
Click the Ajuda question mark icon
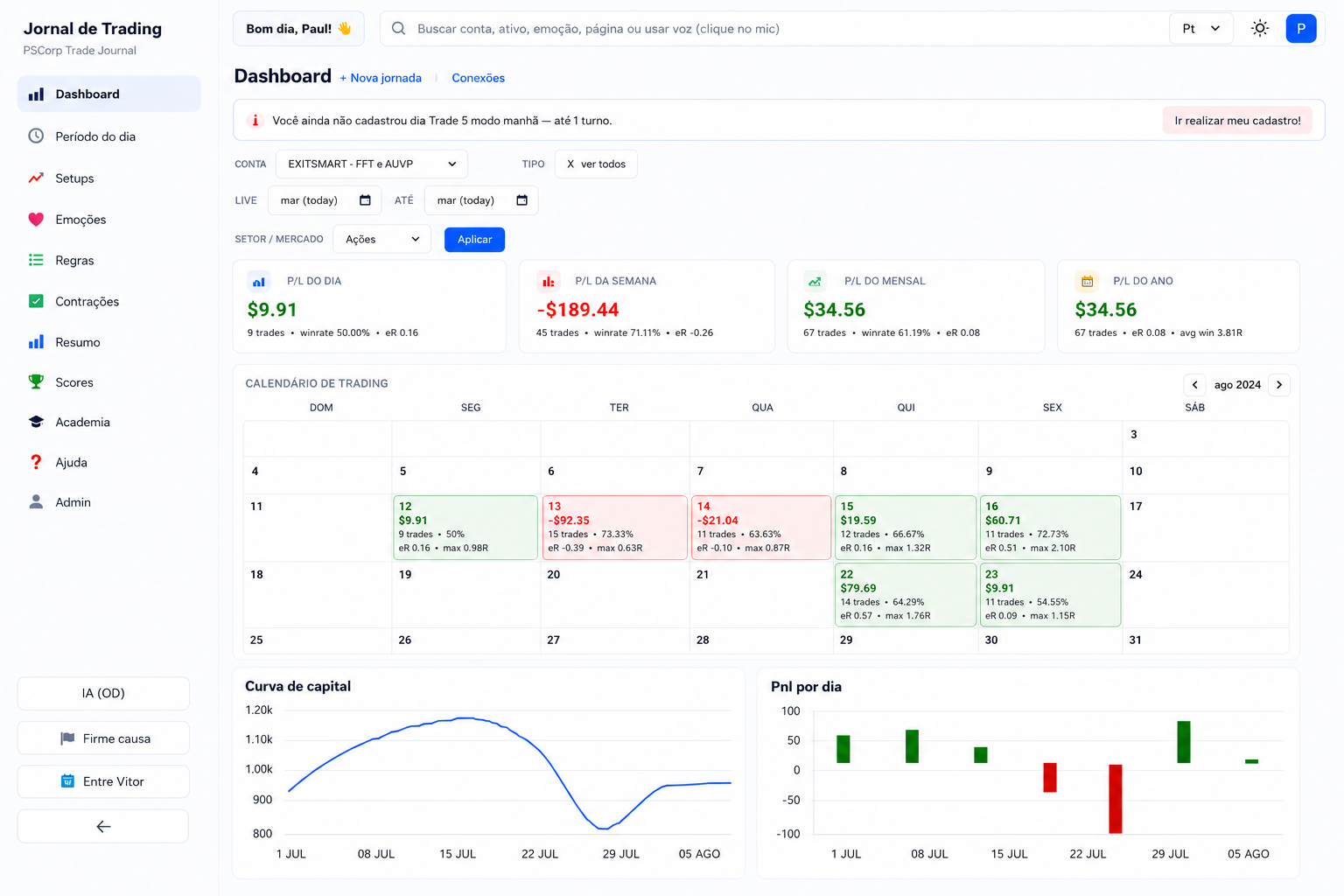[36, 462]
